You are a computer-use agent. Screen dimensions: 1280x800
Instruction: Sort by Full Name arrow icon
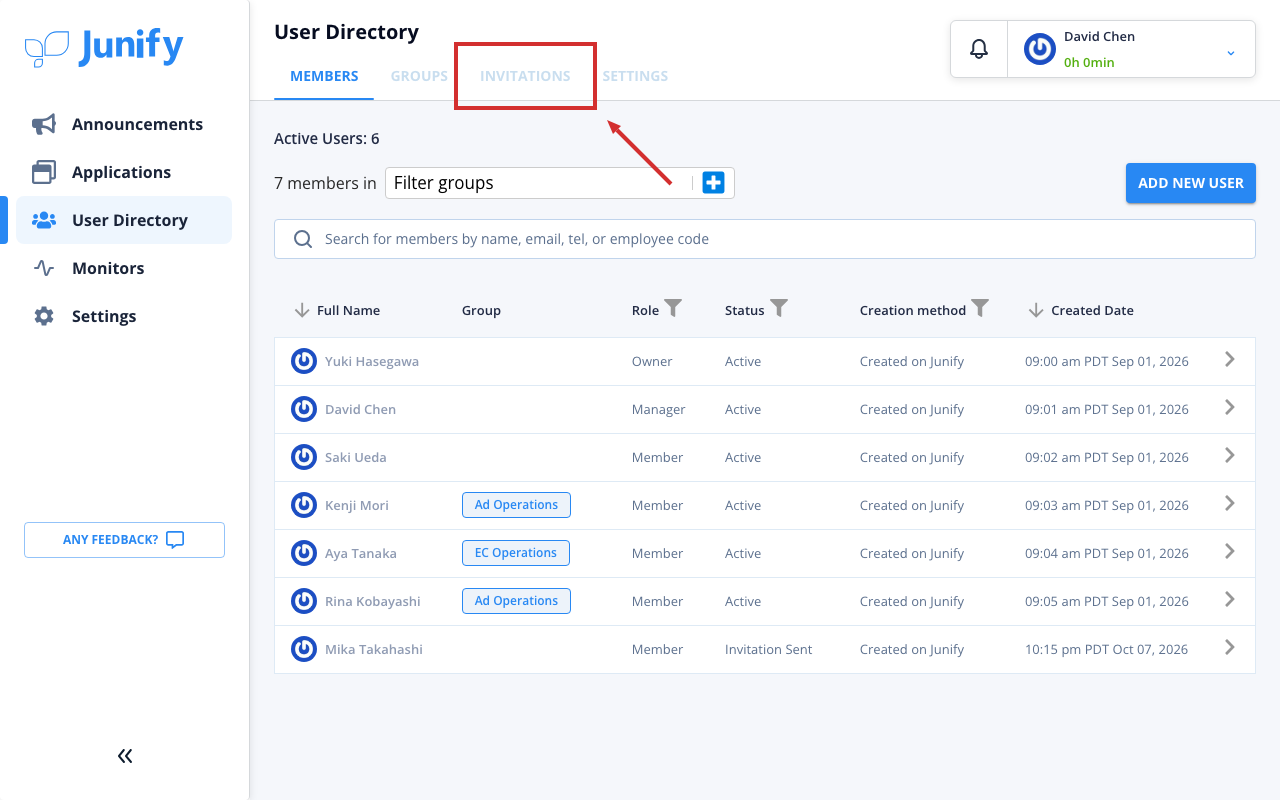(302, 310)
